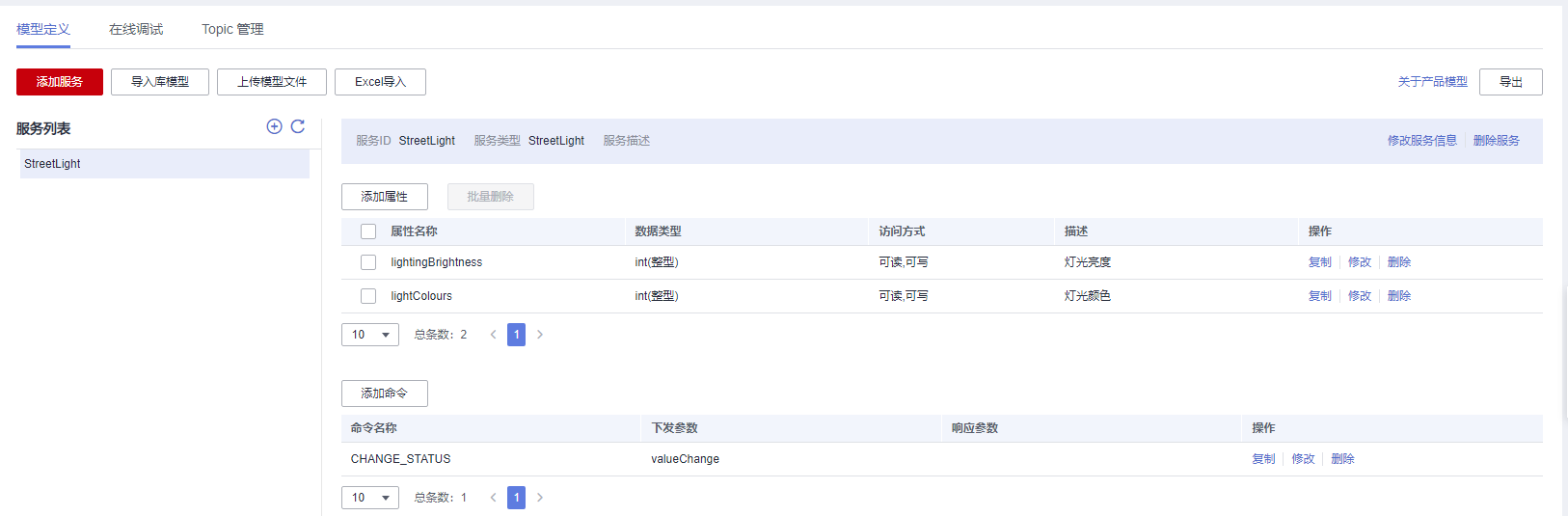The height and width of the screenshot is (516, 1568).
Task: Go to previous page of commands table
Action: coord(493,498)
